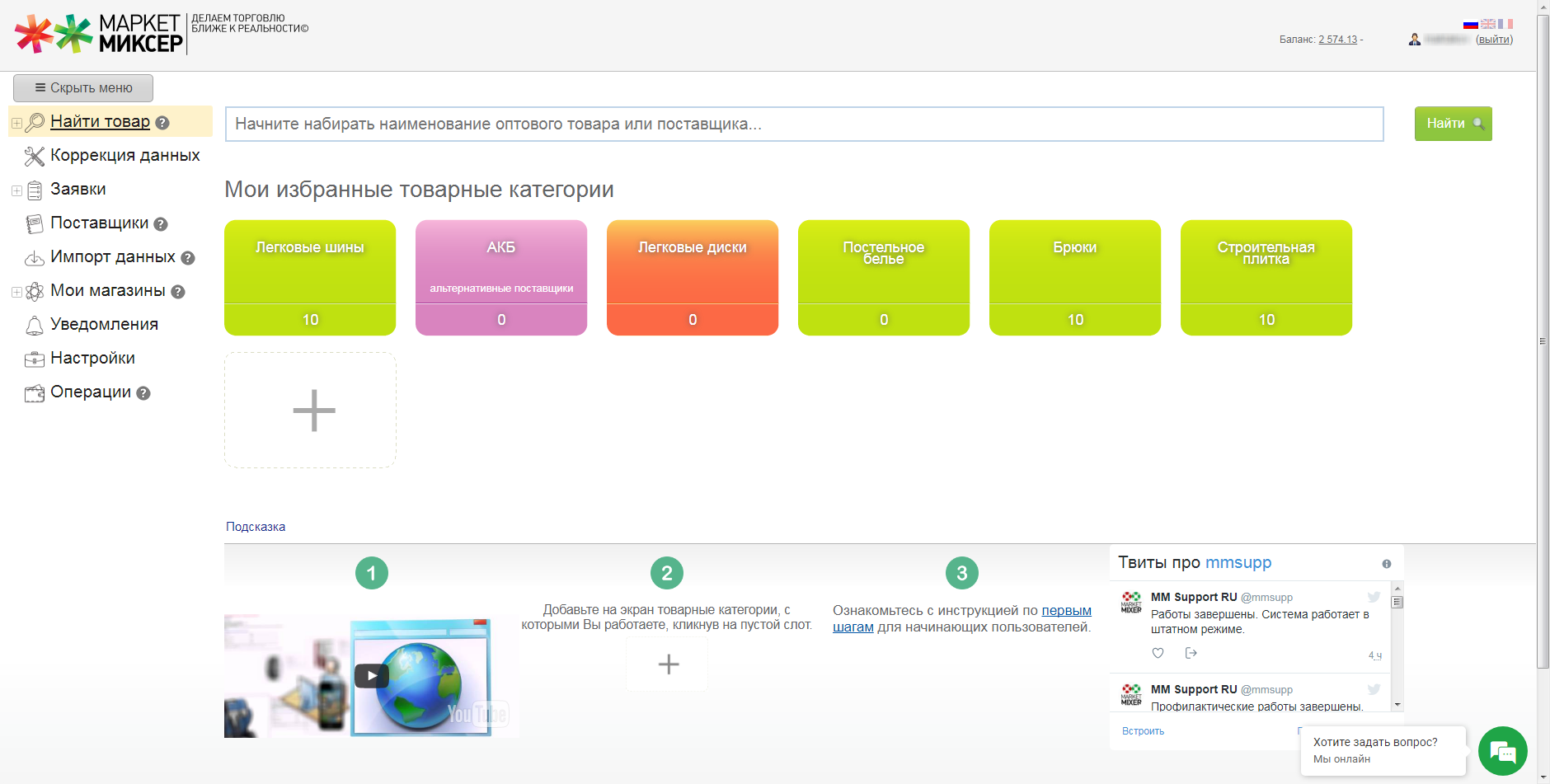Open help for Мои магазины
This screenshot has width=1550, height=784.
coord(178,292)
